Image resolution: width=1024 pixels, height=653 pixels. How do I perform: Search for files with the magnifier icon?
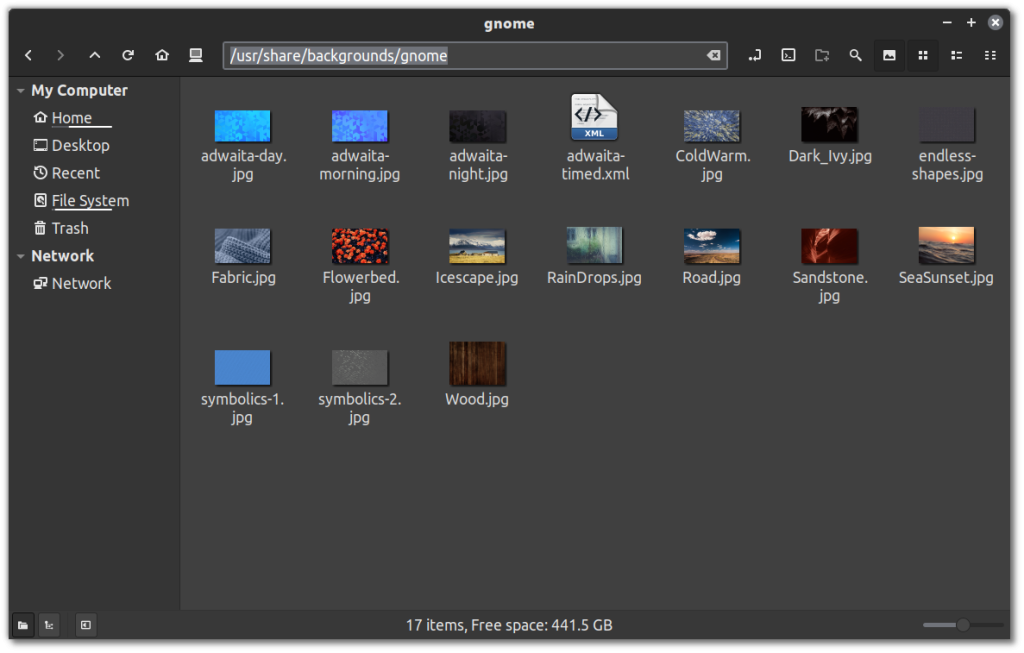pyautogui.click(x=855, y=56)
